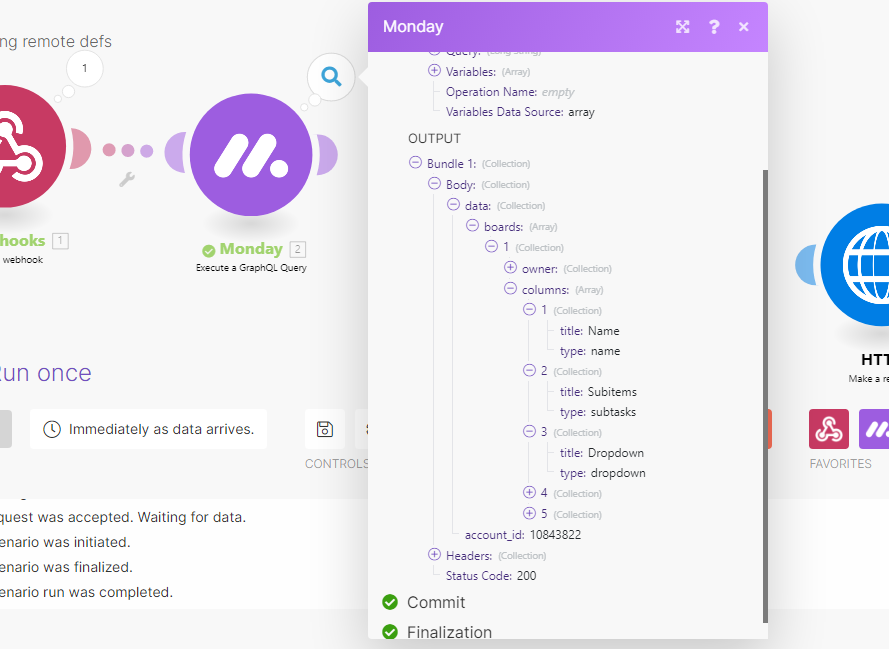This screenshot has height=649, width=889.
Task: Click the 'Run once' label
Action: [x=45, y=373]
